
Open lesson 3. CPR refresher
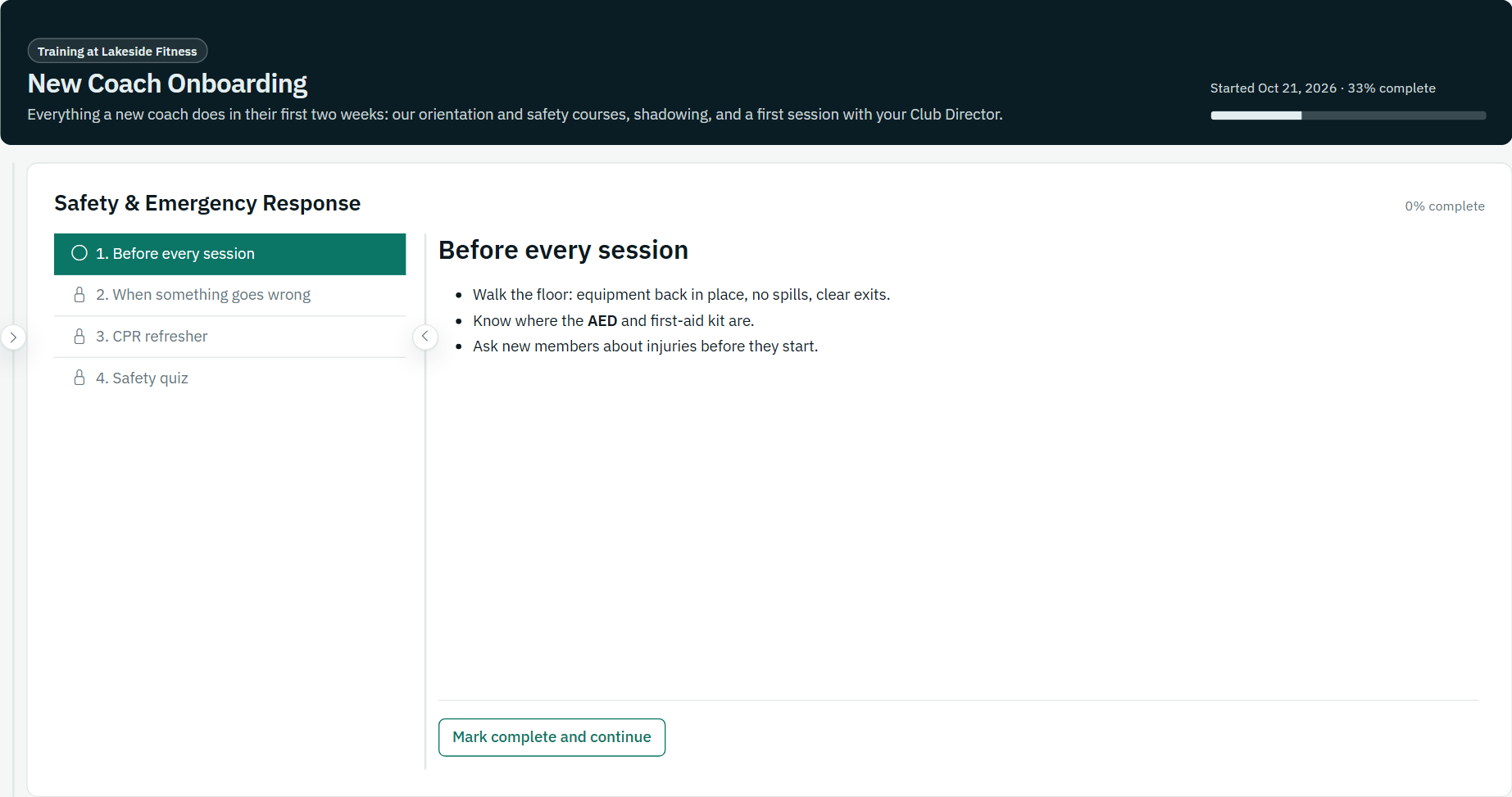pos(229,337)
